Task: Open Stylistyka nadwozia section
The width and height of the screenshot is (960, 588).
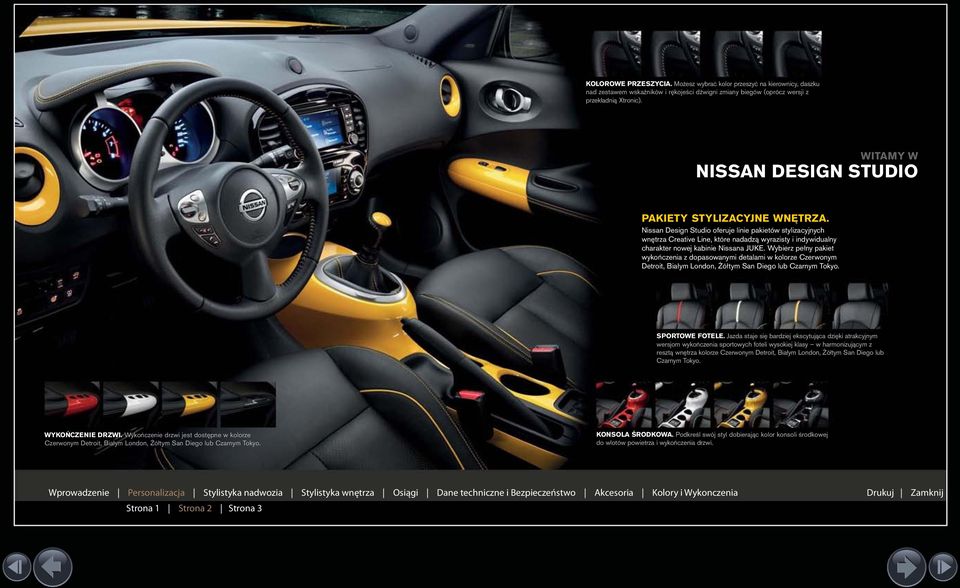Action: [242, 492]
